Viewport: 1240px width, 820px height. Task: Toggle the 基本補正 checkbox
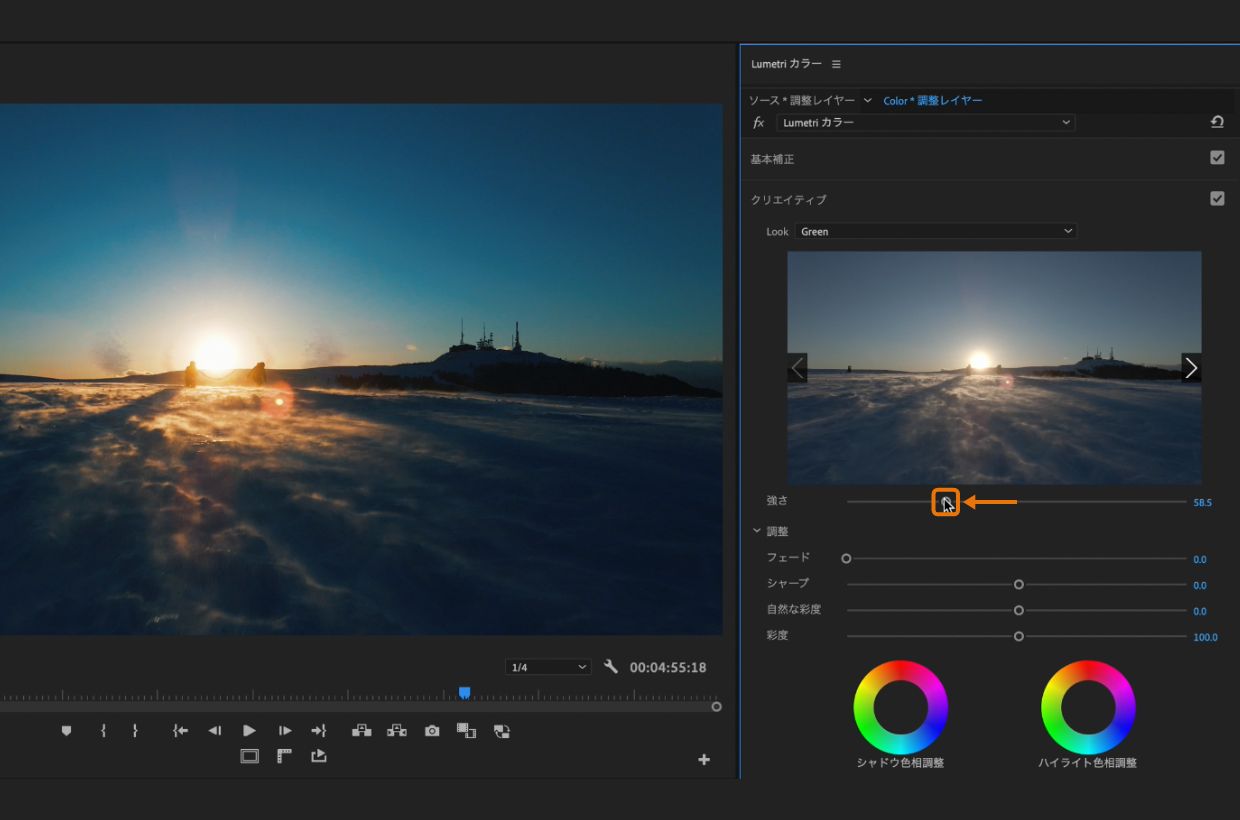(1217, 158)
